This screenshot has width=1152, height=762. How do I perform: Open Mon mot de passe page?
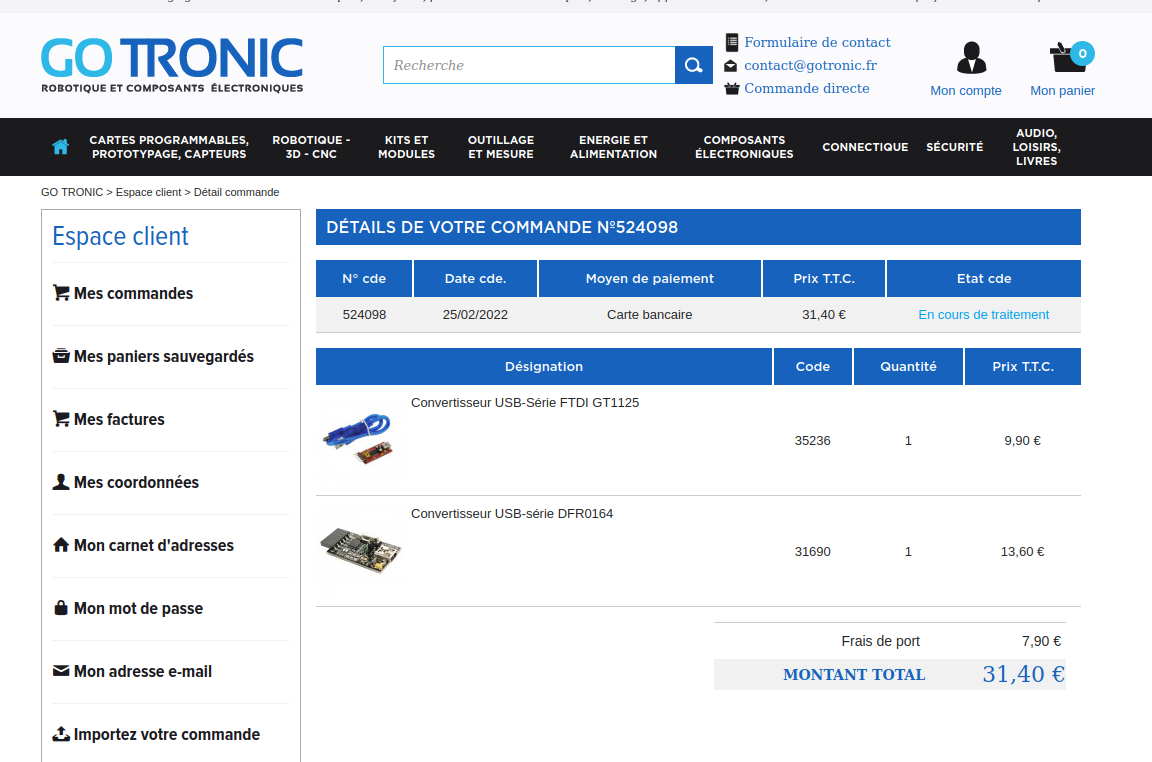(138, 608)
